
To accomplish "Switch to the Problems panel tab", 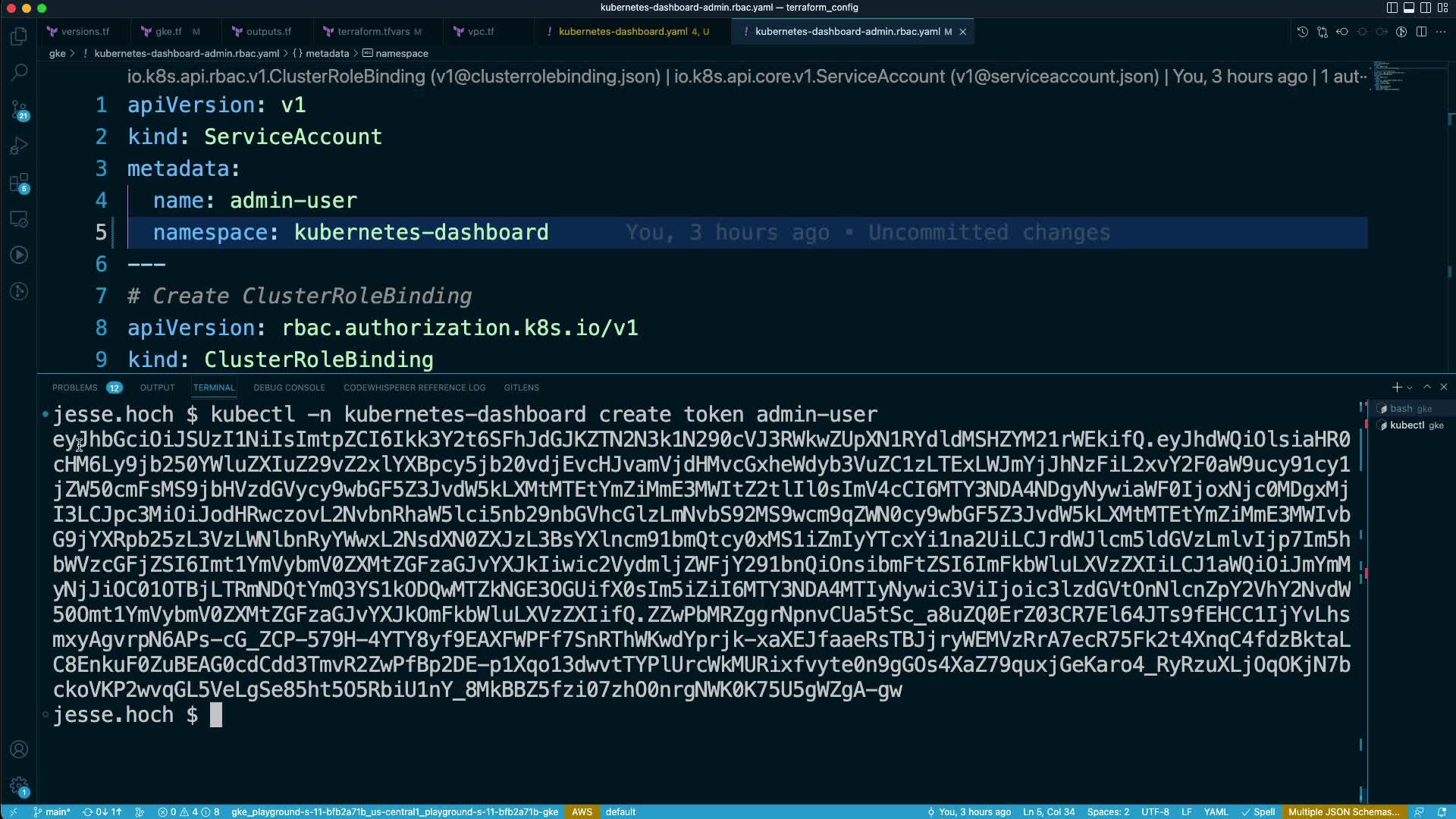I will [74, 388].
